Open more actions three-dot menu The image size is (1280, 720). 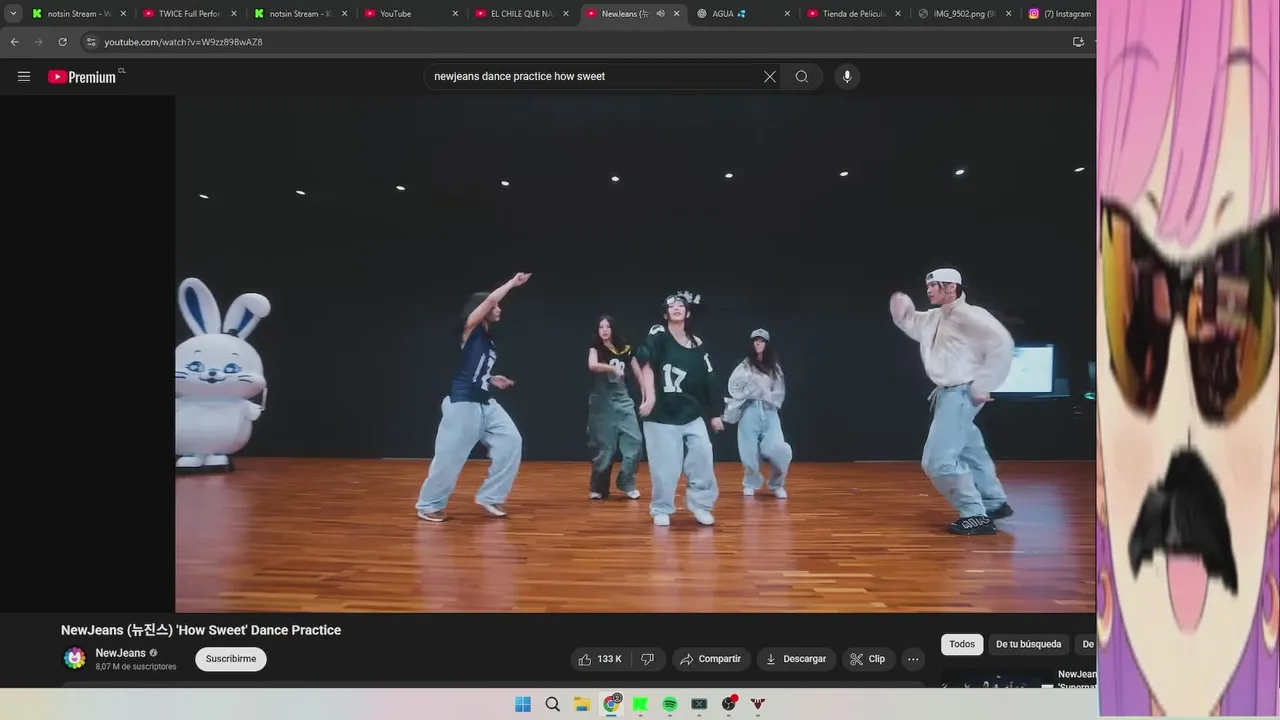coord(913,659)
